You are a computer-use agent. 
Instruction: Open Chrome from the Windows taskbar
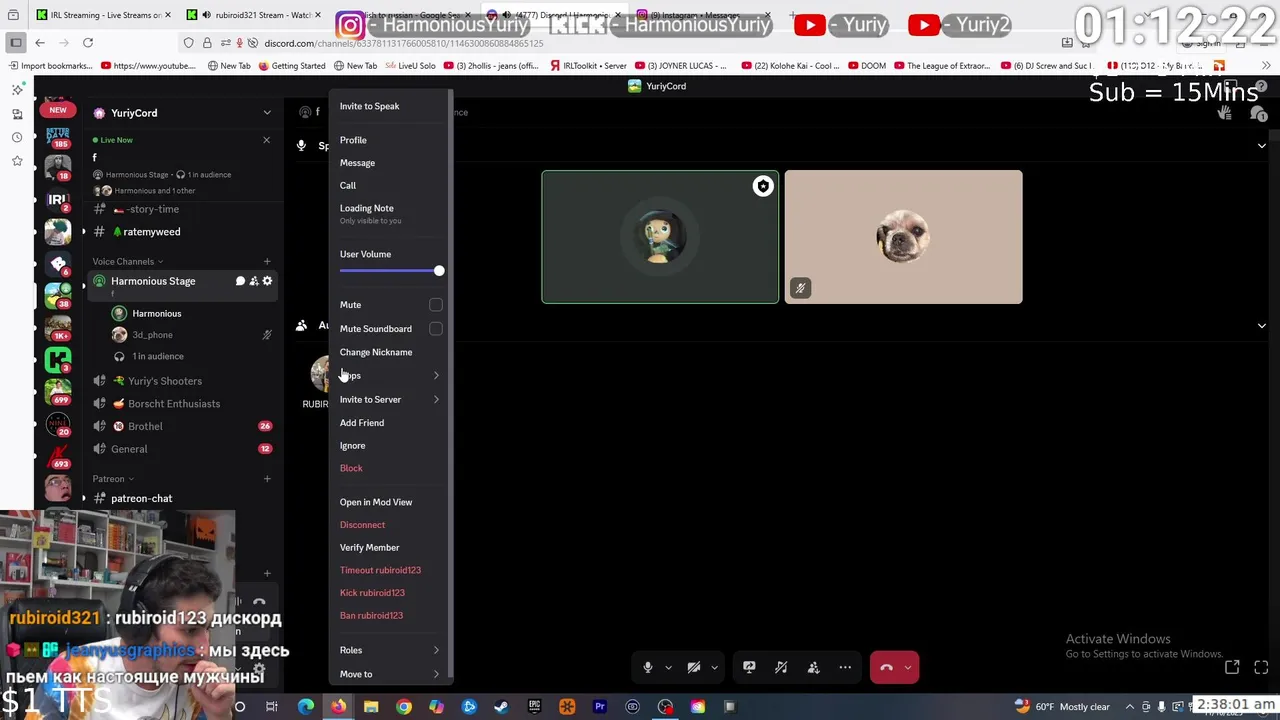404,707
